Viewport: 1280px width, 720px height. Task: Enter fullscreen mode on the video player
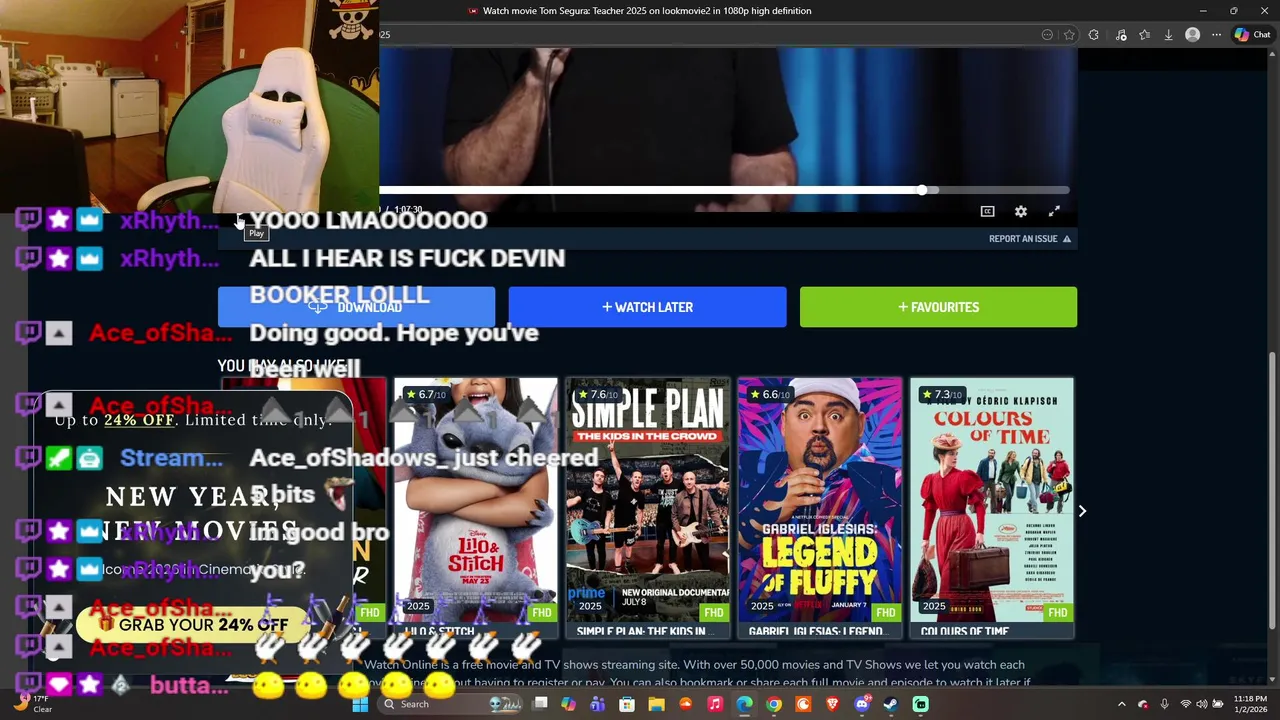point(1054,211)
